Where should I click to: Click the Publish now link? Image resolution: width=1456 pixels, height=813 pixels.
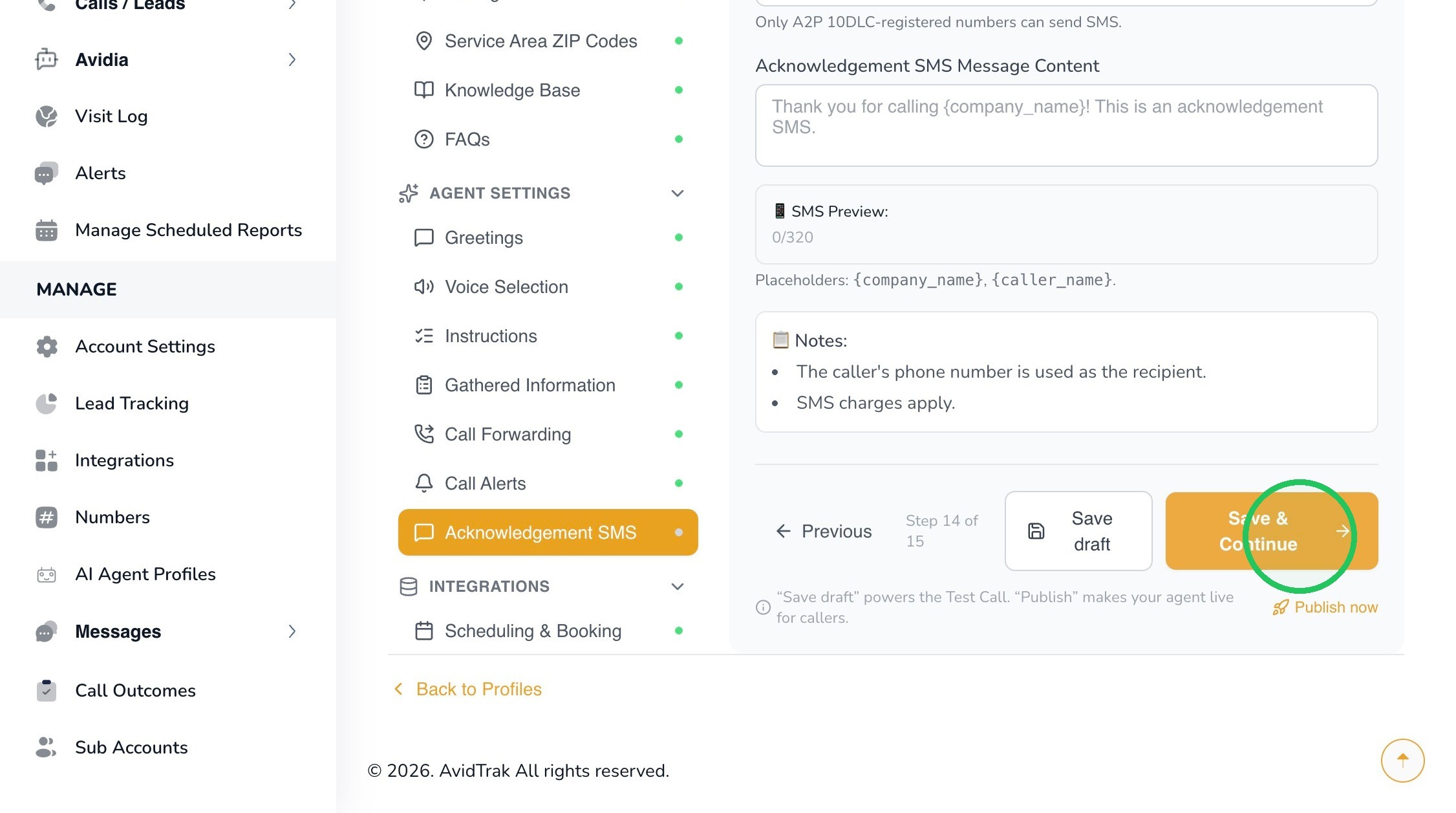1325,607
